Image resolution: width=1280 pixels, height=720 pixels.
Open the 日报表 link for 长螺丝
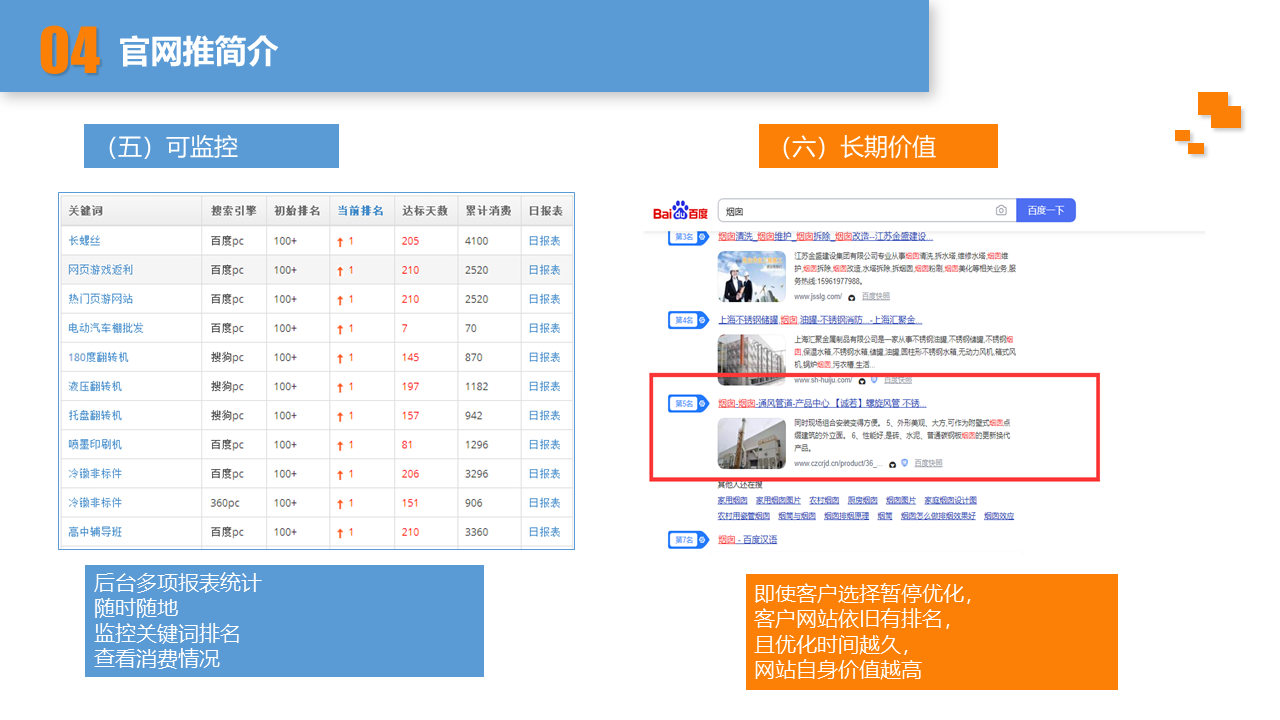[546, 240]
